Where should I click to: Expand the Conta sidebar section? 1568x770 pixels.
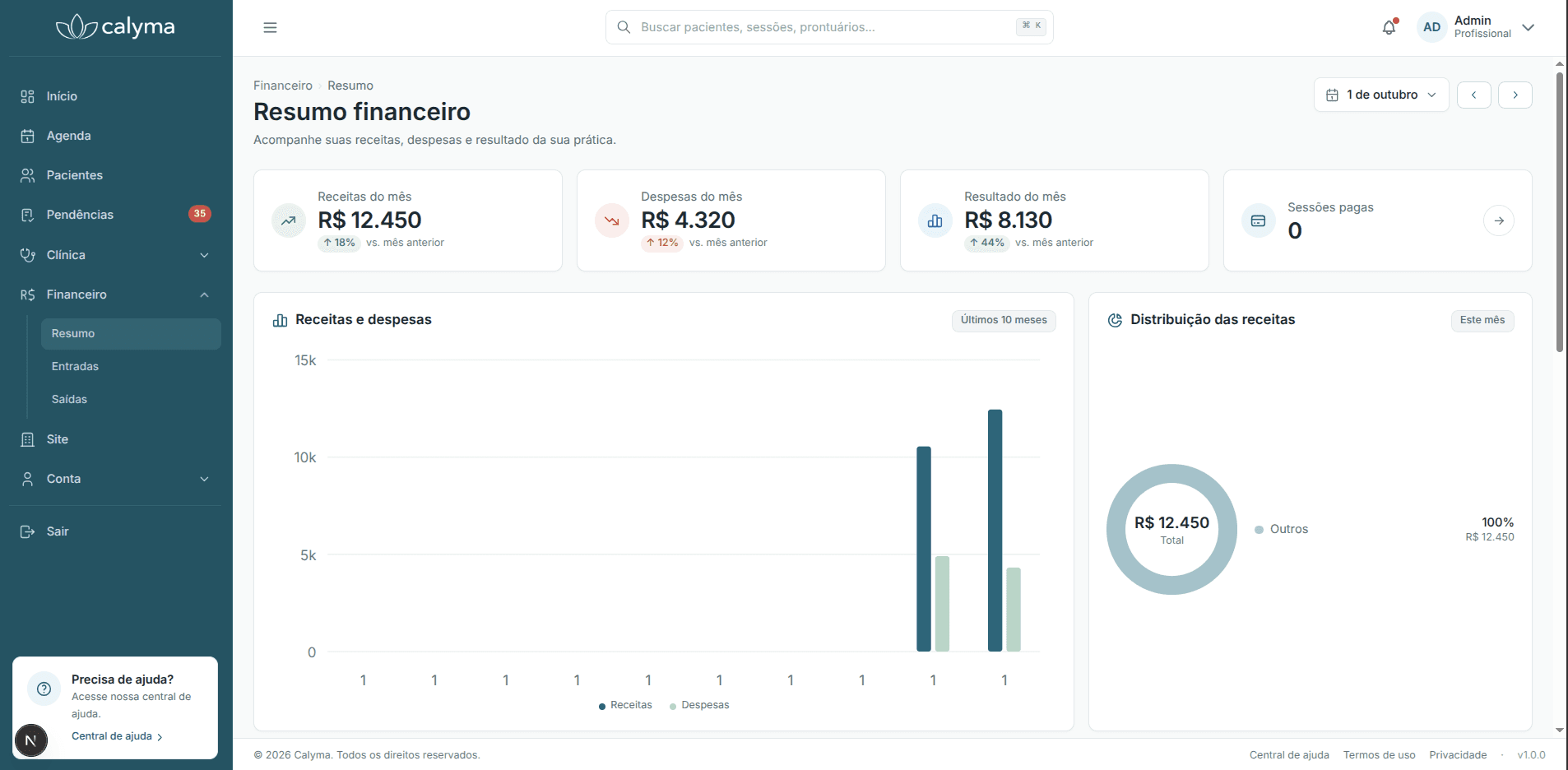coord(115,479)
